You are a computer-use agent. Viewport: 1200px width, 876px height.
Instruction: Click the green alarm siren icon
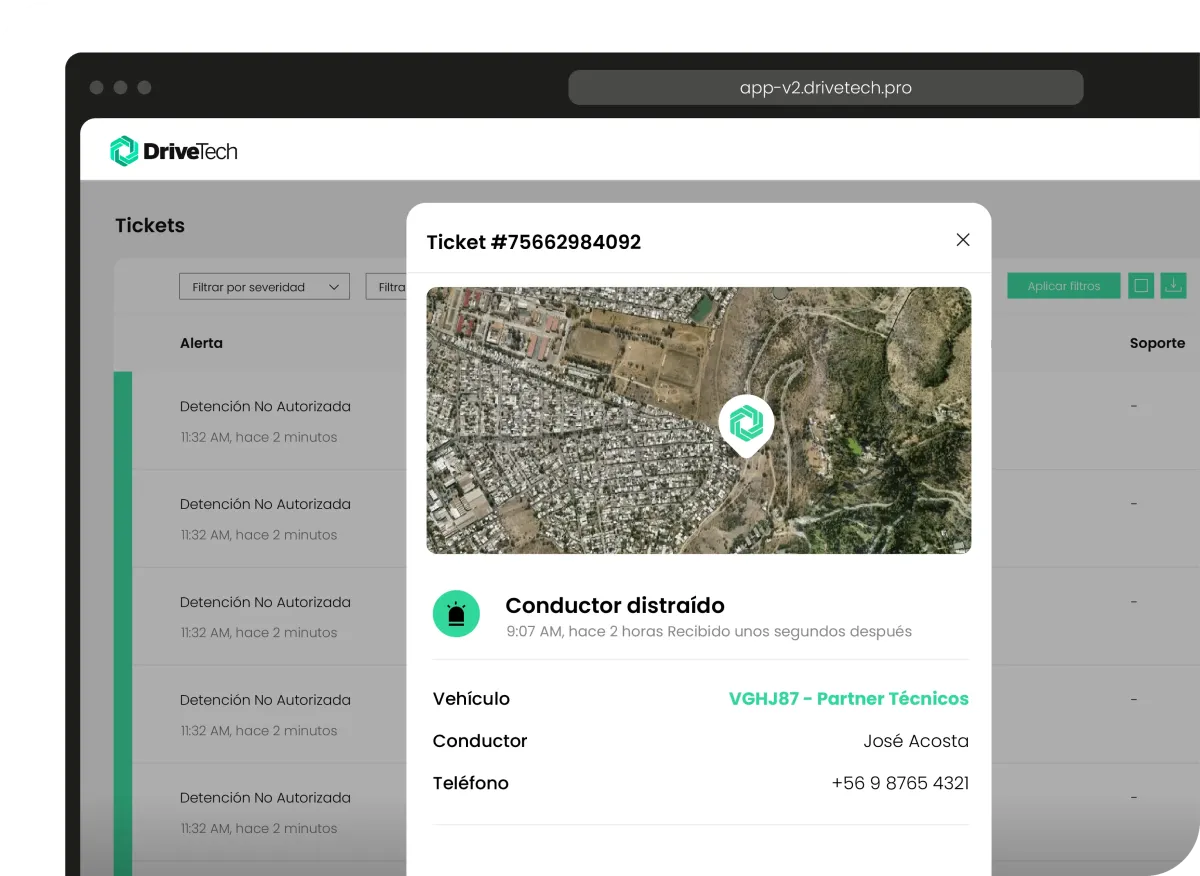pos(456,615)
